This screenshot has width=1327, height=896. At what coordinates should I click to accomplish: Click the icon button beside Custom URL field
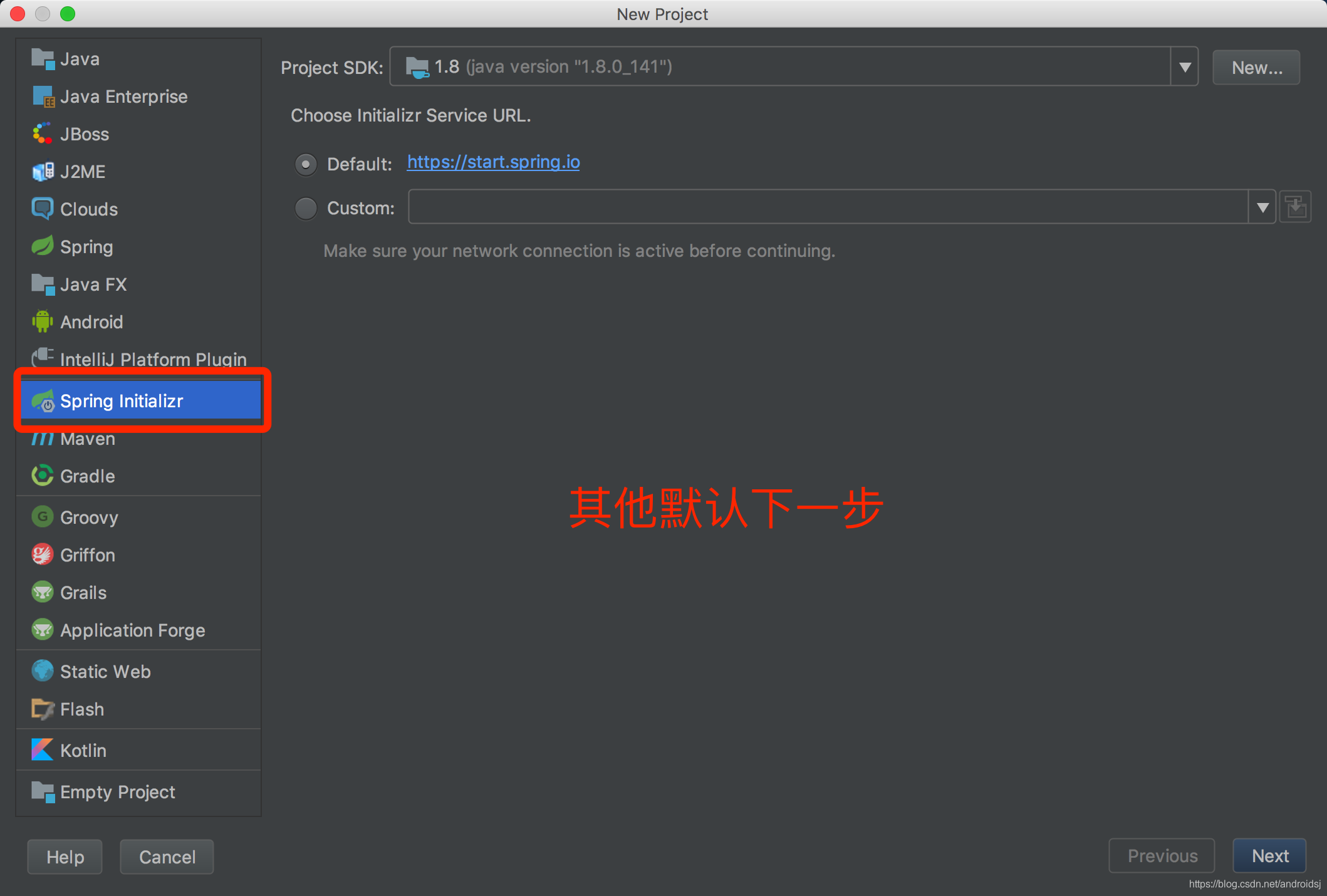(x=1295, y=207)
